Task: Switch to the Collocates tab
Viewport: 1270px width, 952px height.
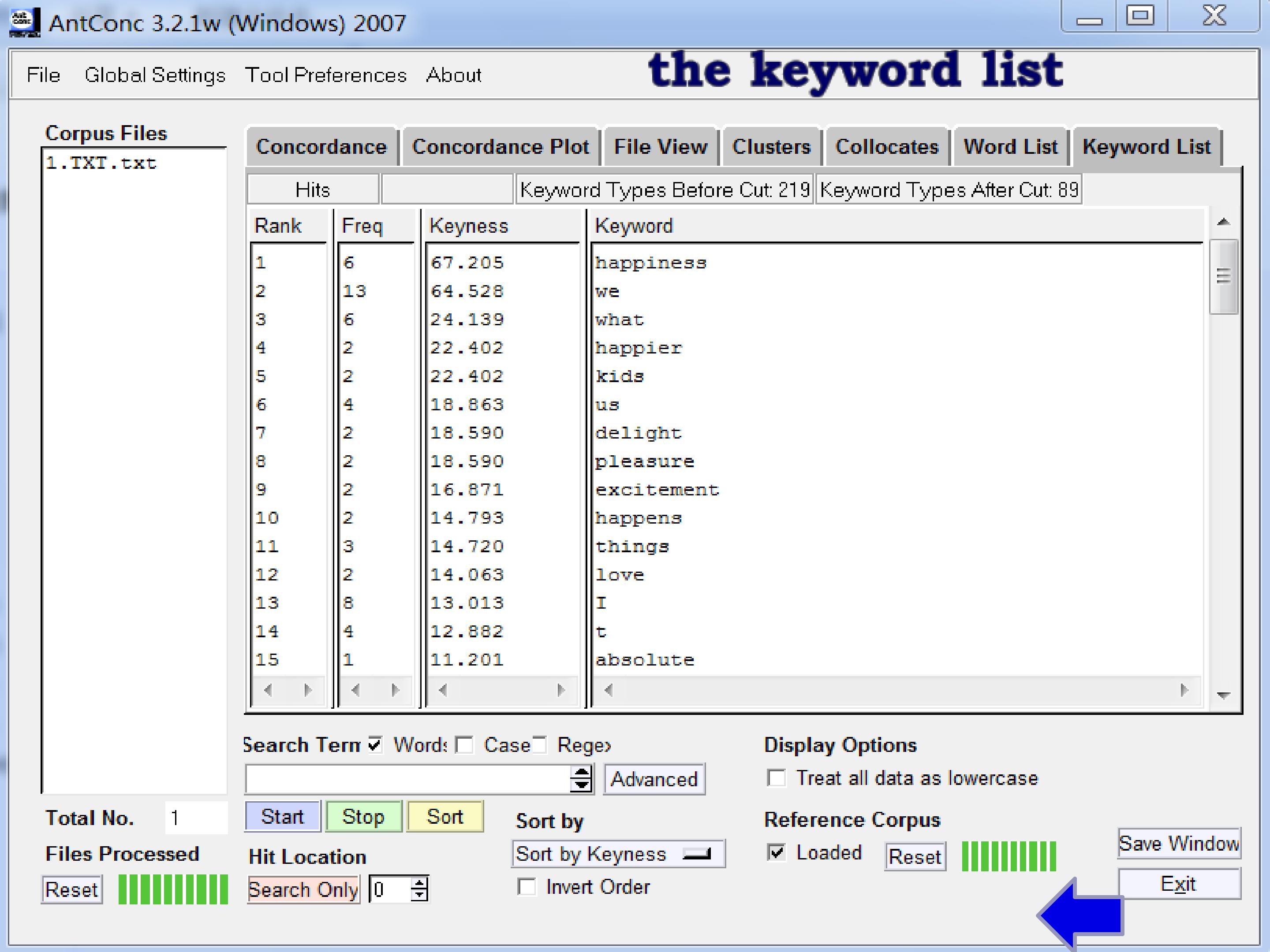Action: click(887, 147)
